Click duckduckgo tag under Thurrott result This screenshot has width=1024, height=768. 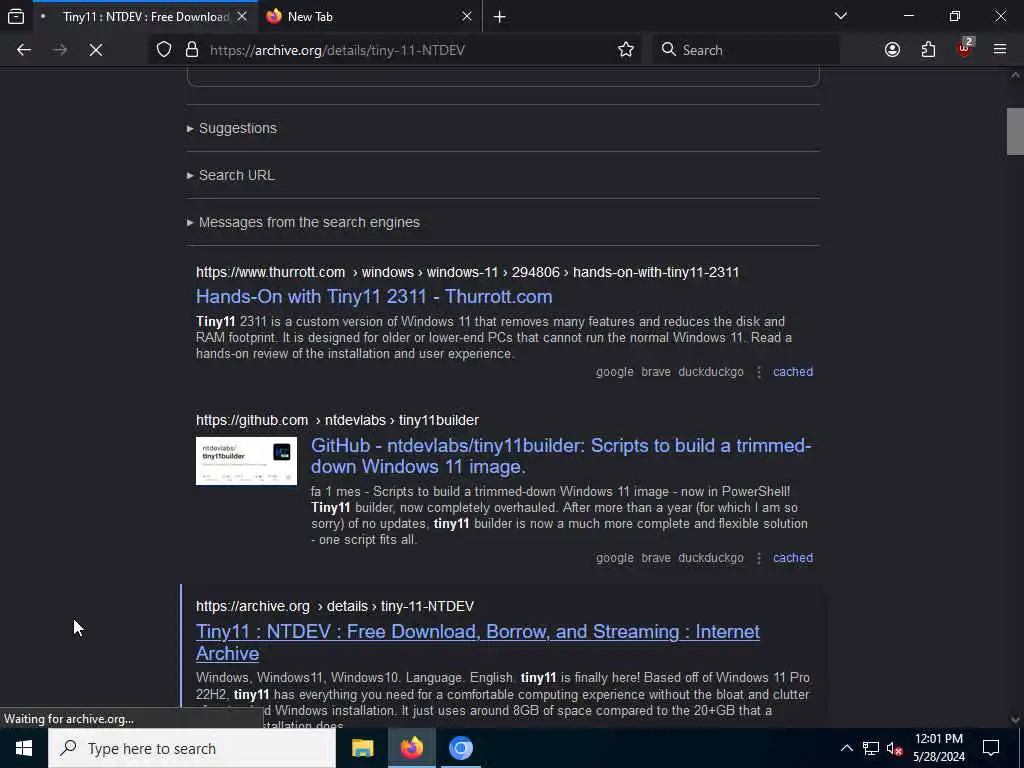(711, 372)
